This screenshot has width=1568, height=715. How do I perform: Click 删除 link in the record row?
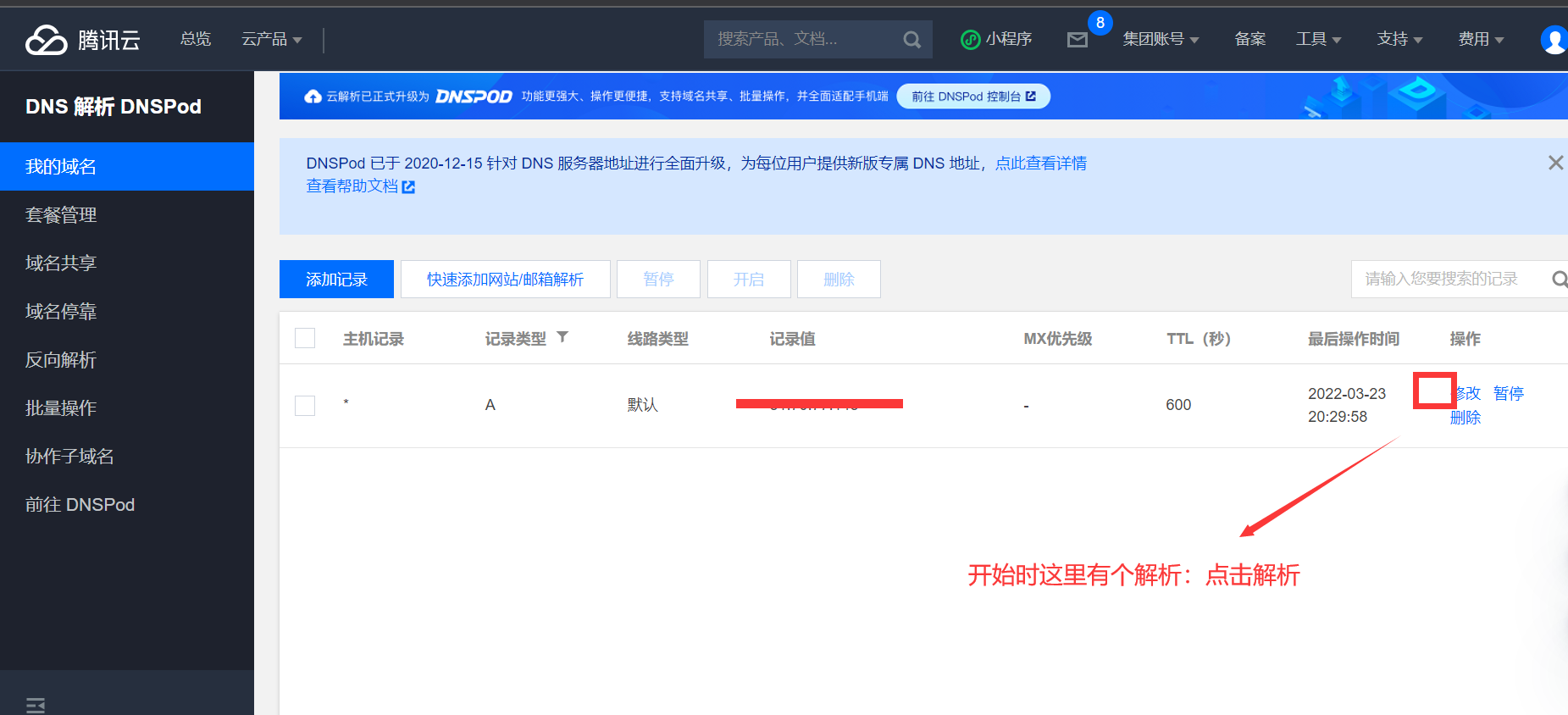1465,418
